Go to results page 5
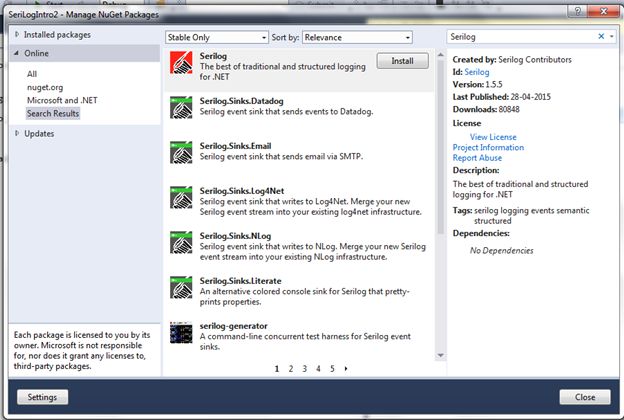This screenshot has width=624, height=420. (x=332, y=369)
